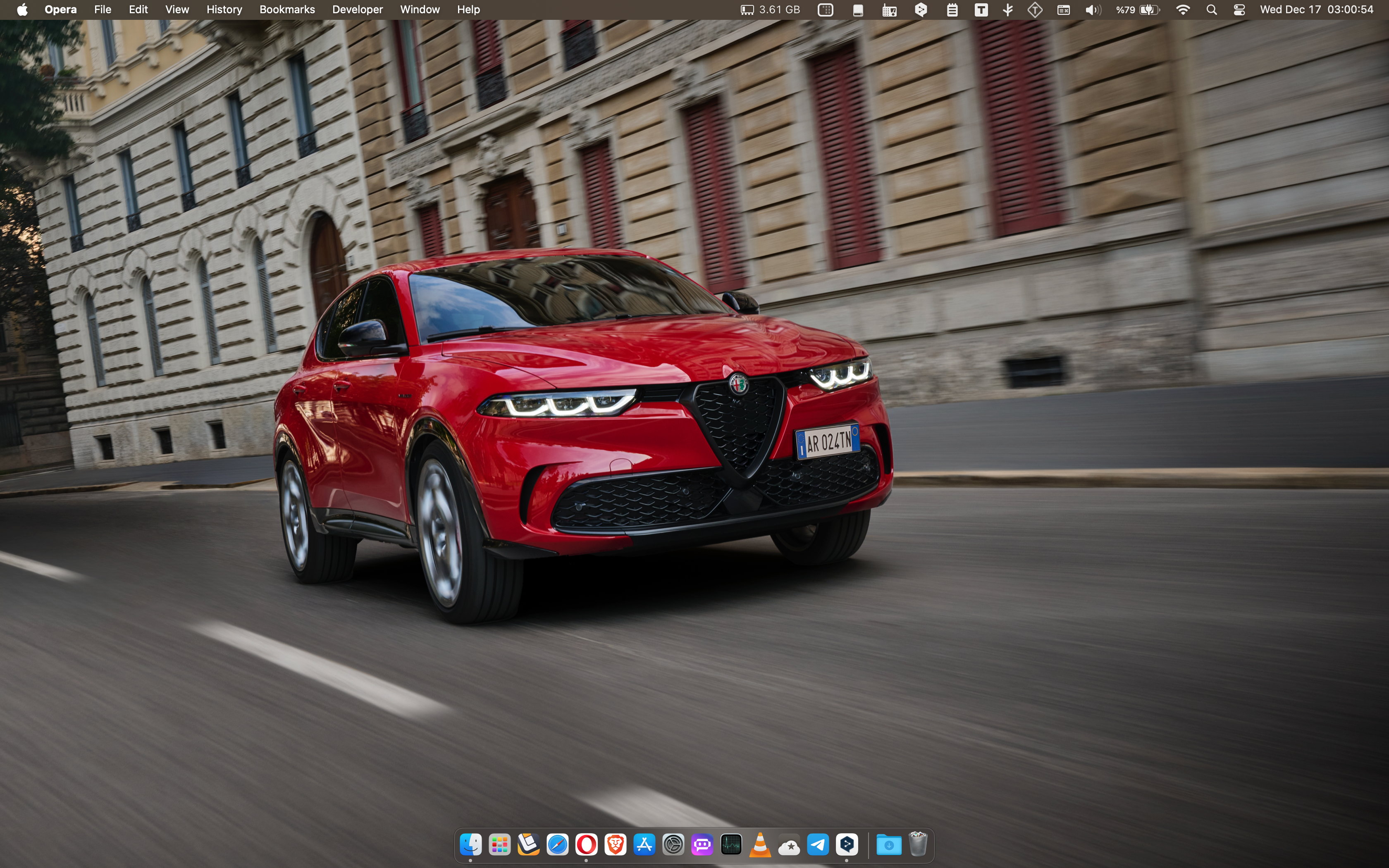Launch Brave browser from the dock

(615, 844)
